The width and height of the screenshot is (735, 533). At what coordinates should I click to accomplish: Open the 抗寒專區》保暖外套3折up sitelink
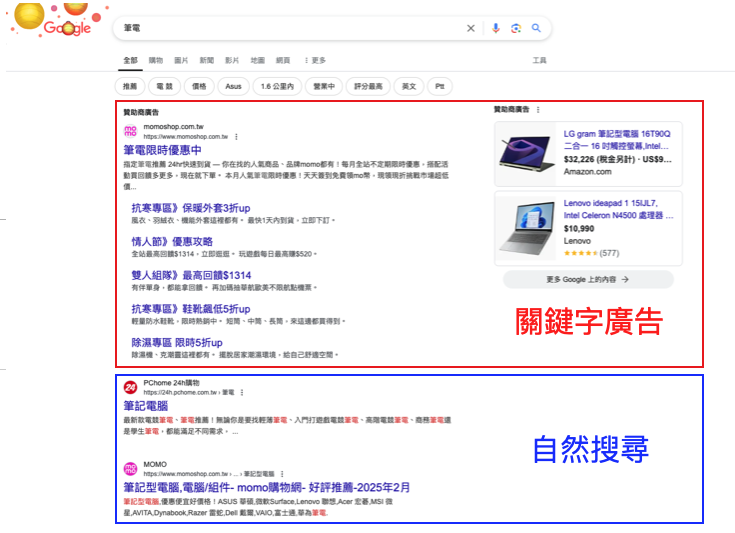pos(191,208)
